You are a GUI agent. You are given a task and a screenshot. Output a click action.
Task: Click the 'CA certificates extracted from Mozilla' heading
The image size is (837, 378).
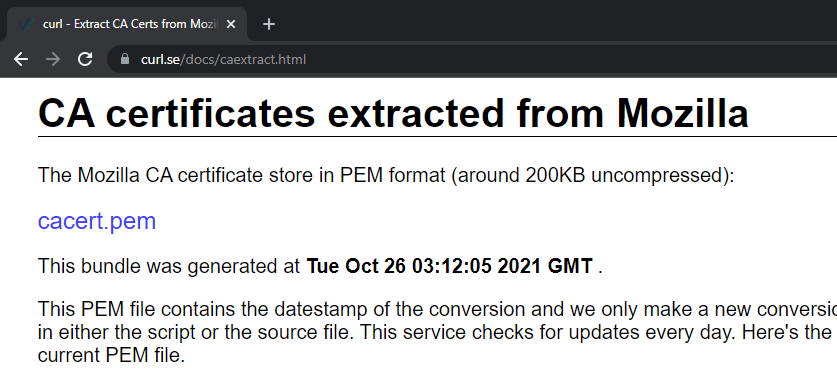click(x=393, y=113)
